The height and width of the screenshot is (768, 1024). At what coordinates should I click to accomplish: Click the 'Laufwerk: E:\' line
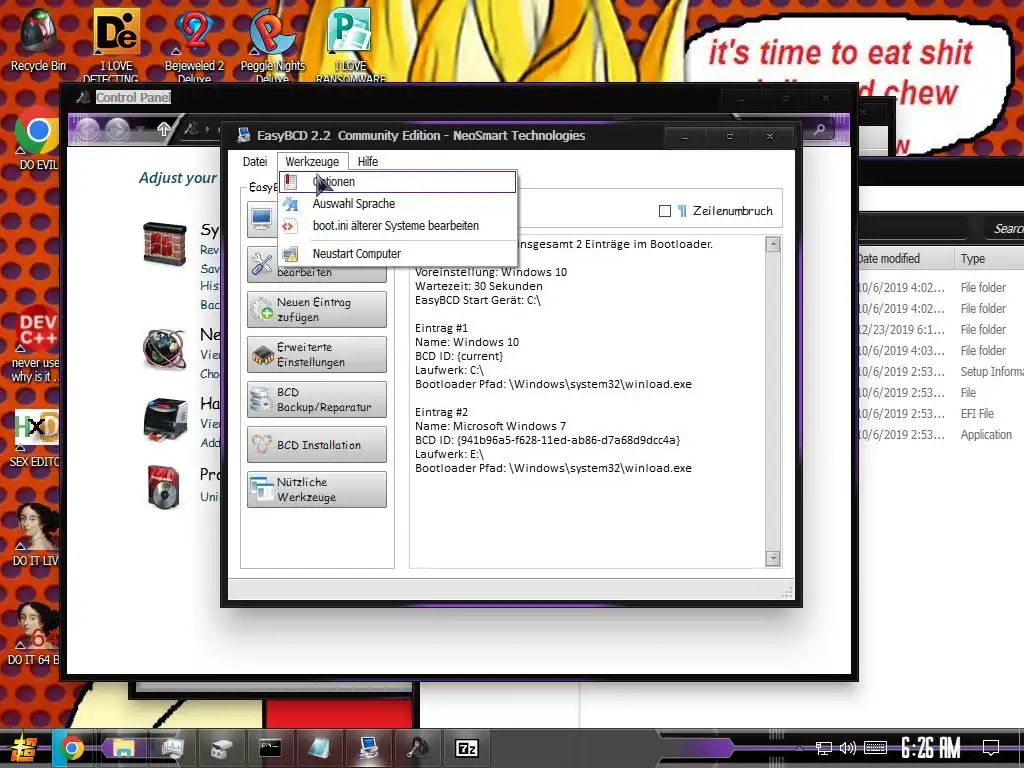(449, 454)
